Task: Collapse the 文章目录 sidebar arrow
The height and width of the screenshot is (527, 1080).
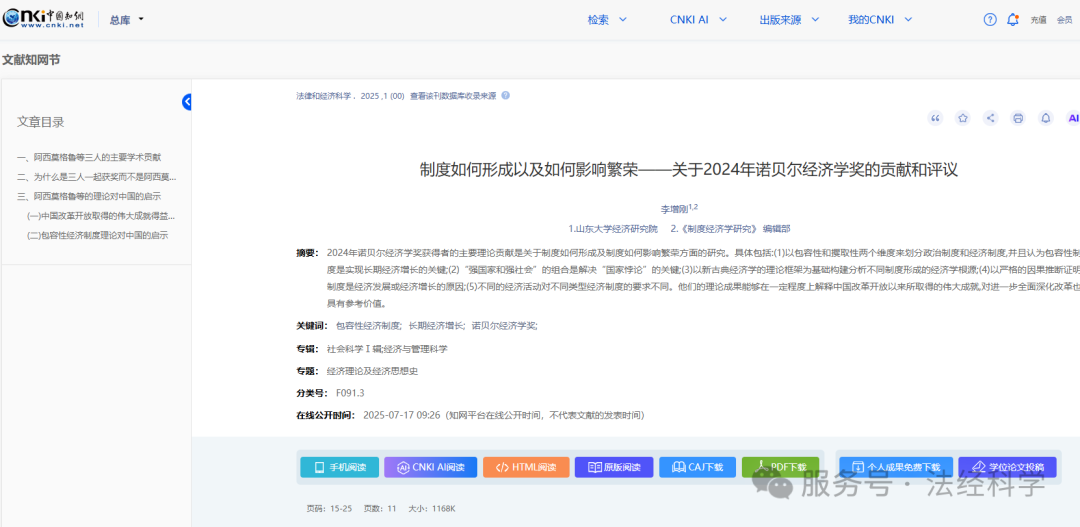Action: pos(187,102)
